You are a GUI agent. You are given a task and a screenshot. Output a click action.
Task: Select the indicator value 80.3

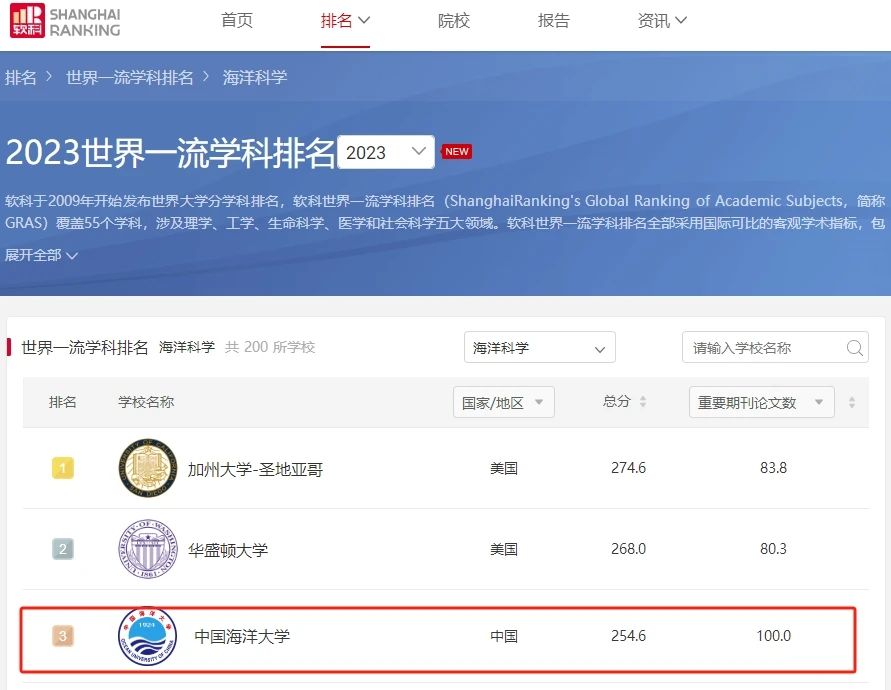pos(773,549)
